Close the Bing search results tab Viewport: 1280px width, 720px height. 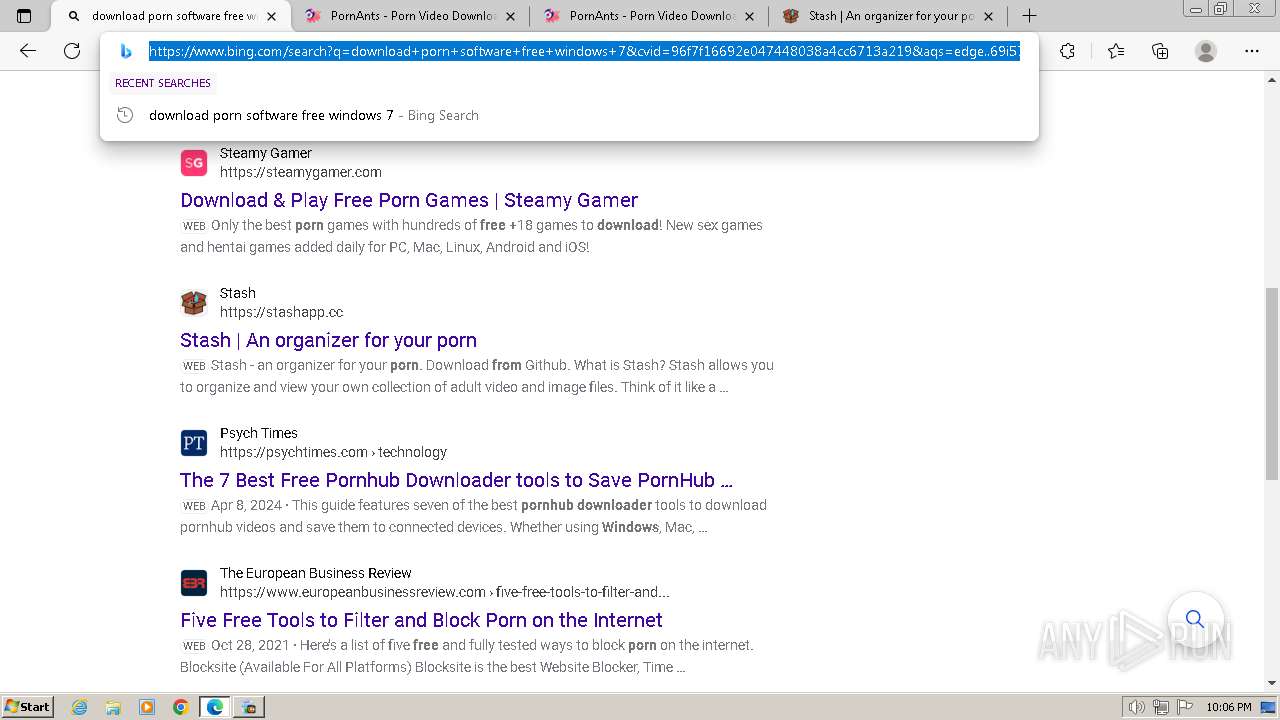[271, 16]
